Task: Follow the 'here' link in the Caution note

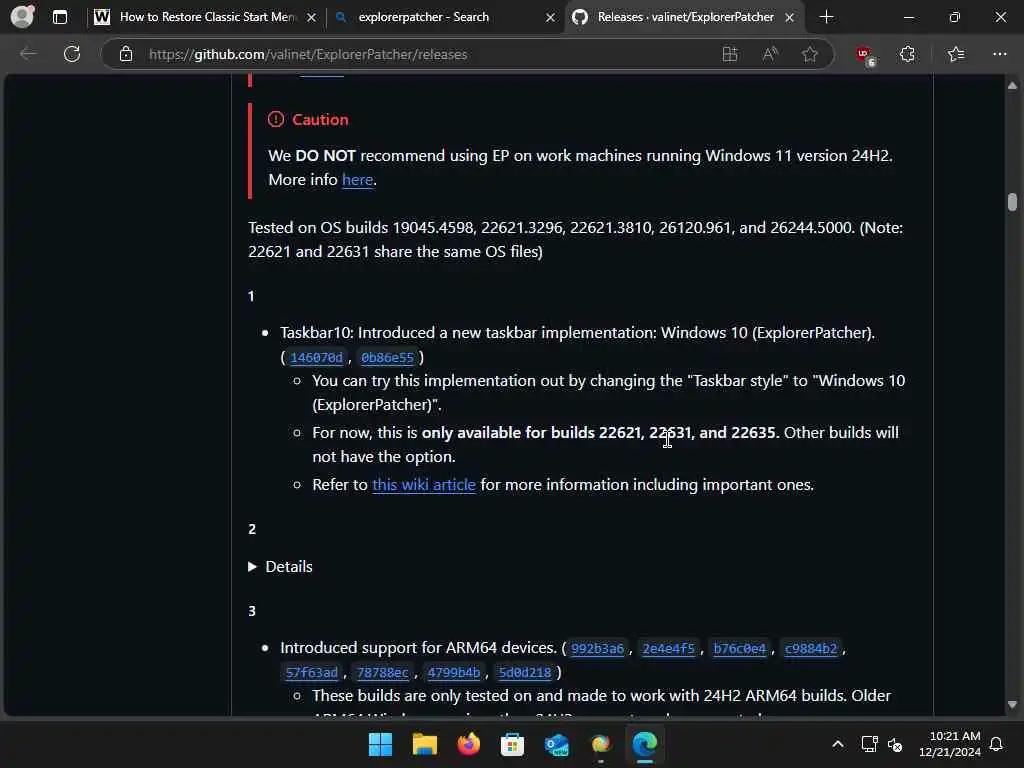Action: pyautogui.click(x=357, y=180)
